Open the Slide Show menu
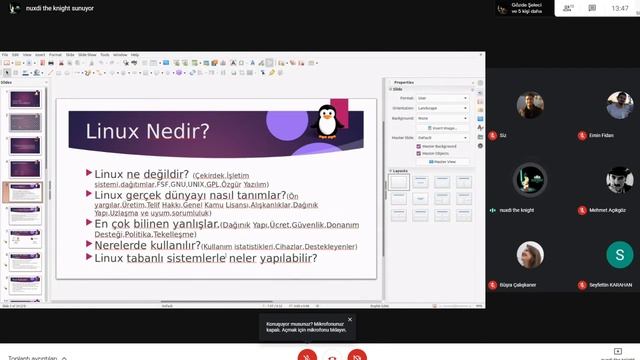Screen dimensions: 640x360 point(87,55)
